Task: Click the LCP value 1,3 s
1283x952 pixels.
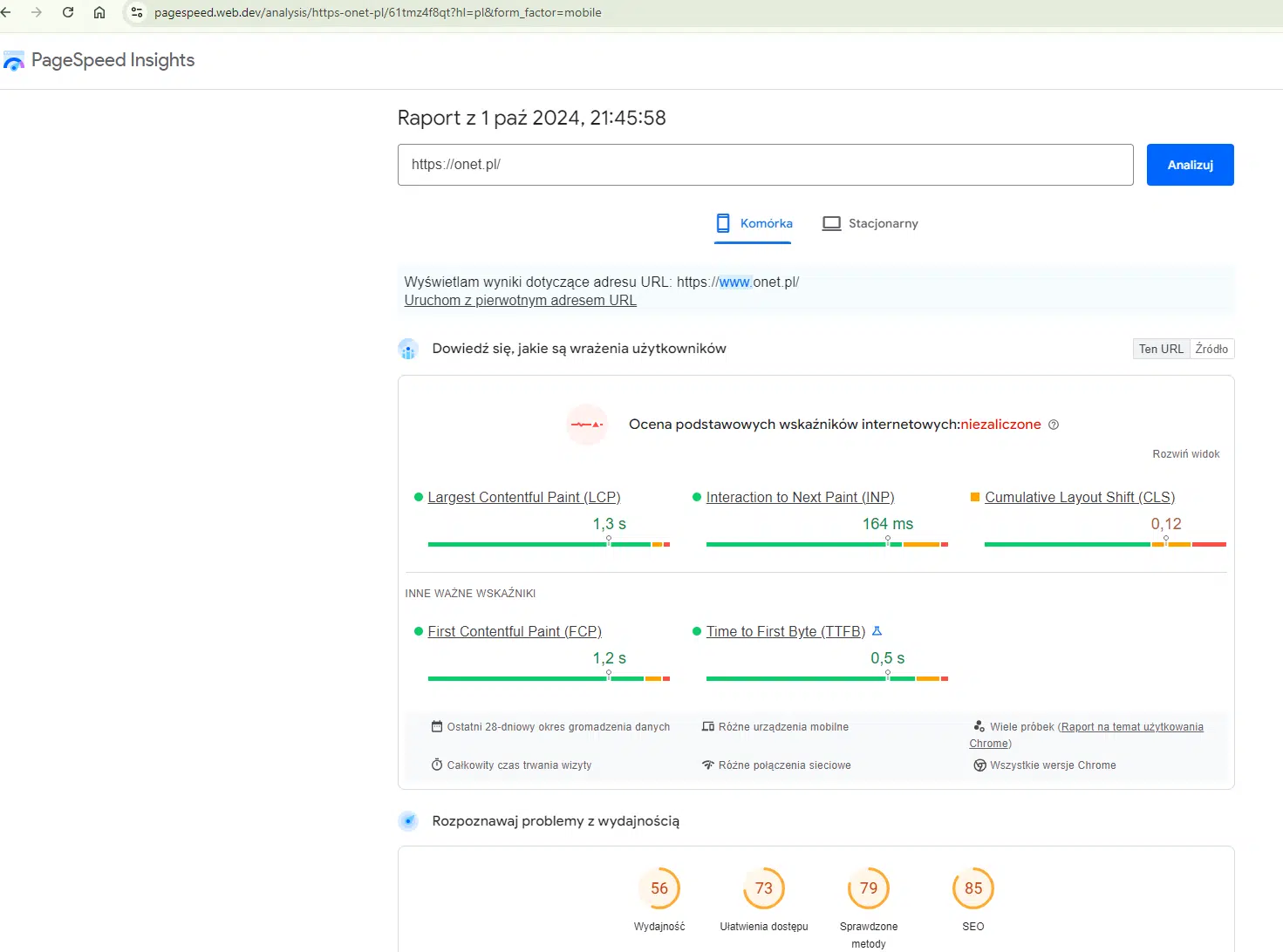Action: [x=610, y=524]
